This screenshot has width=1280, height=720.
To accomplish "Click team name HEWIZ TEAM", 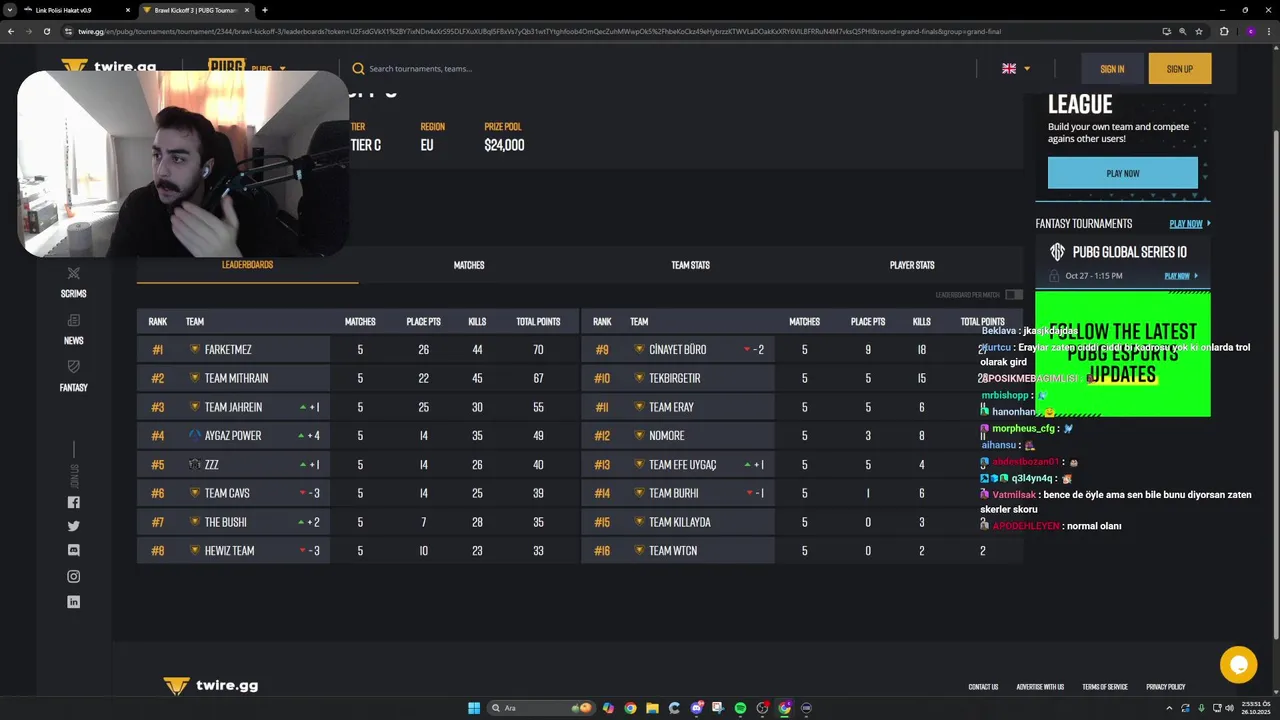I will (x=229, y=551).
